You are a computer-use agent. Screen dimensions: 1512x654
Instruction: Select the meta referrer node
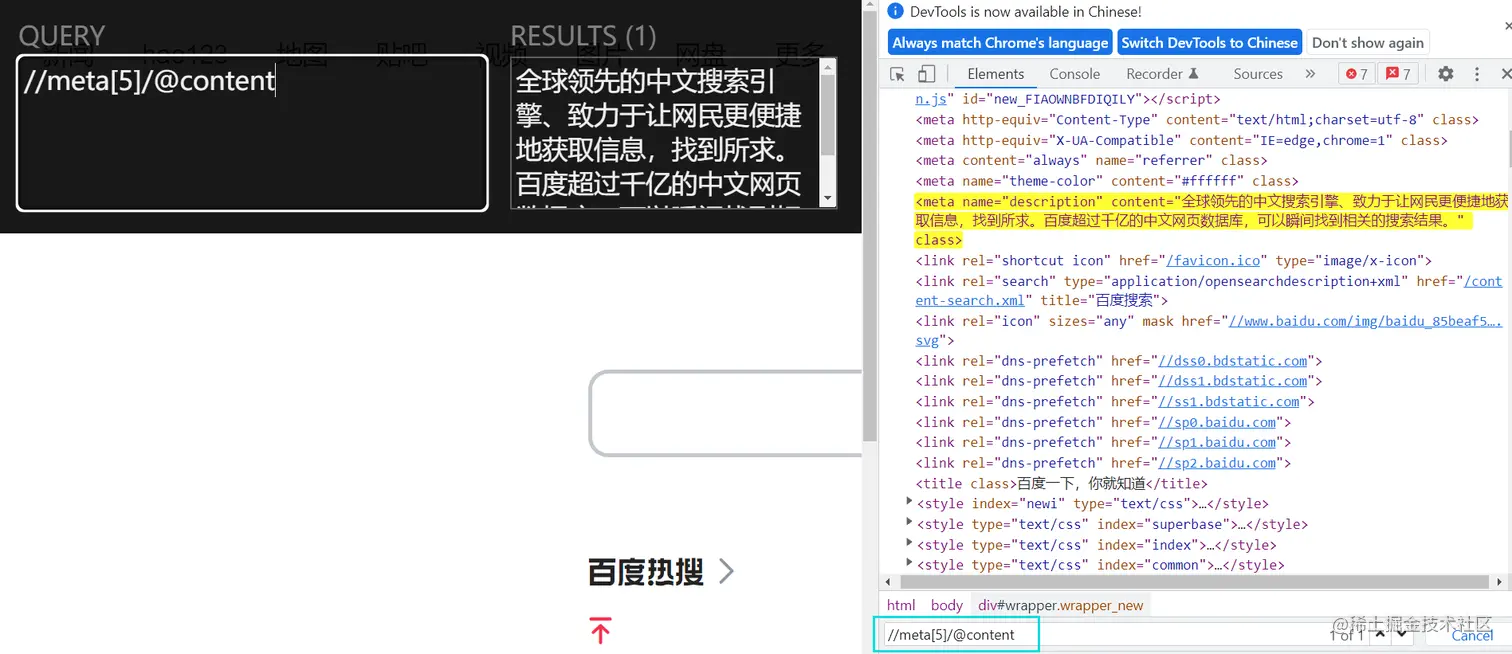(x=1091, y=160)
